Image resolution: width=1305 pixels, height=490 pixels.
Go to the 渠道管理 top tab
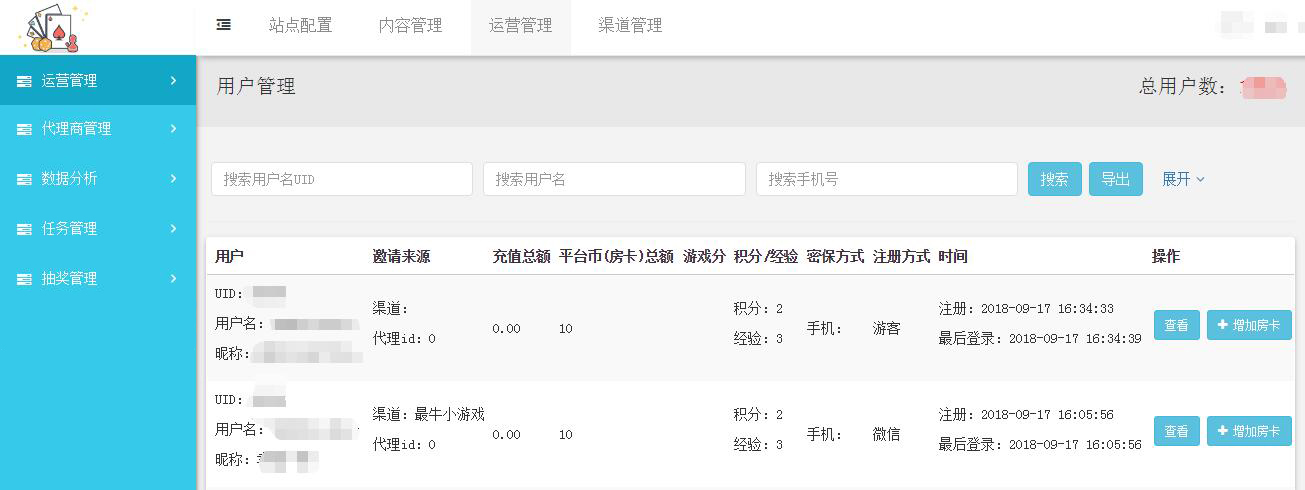click(x=630, y=26)
